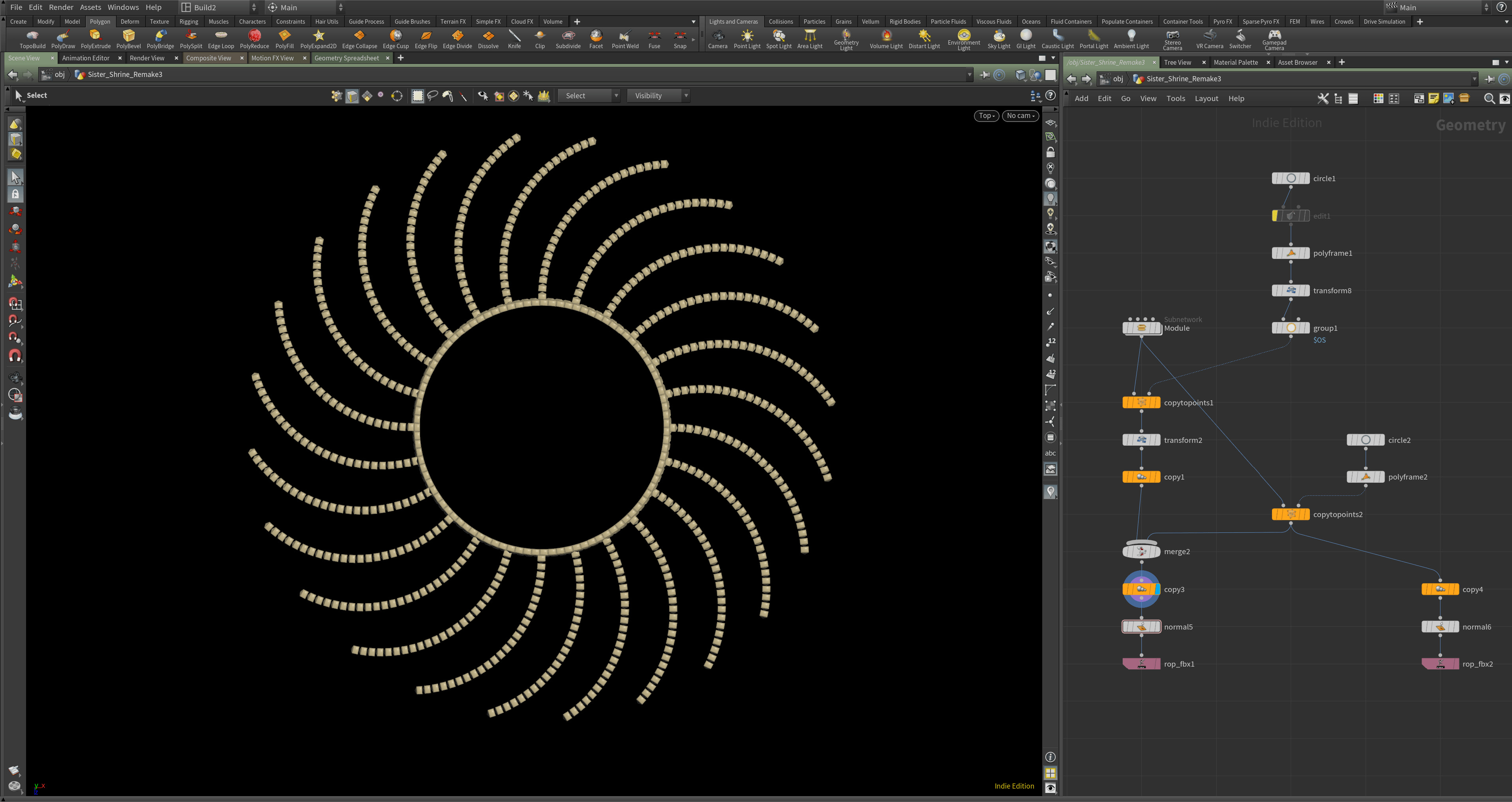Toggle display flag on copy3 node
This screenshot has height=802, width=1512.
click(1157, 590)
